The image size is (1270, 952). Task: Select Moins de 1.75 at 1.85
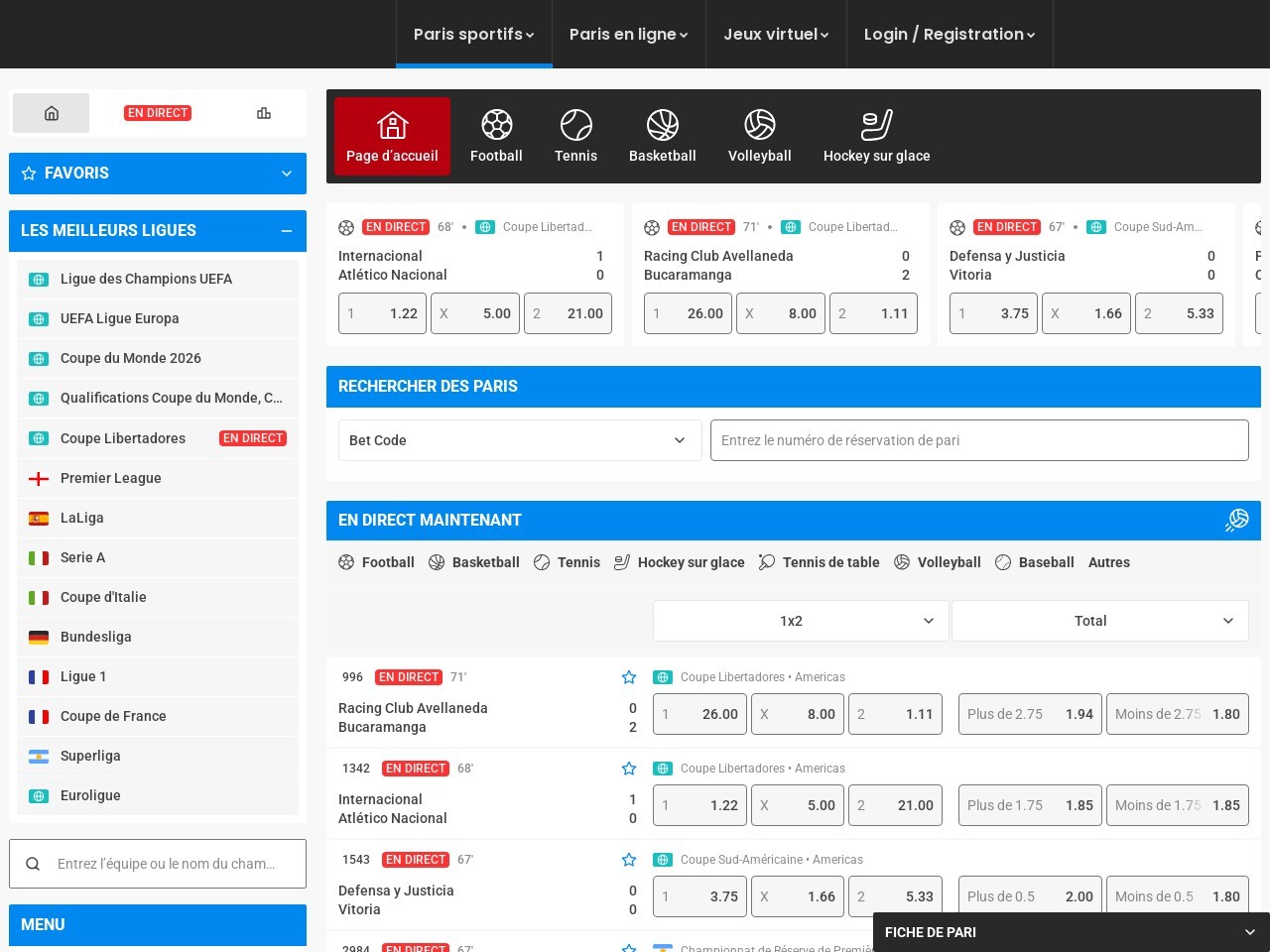pos(1178,805)
